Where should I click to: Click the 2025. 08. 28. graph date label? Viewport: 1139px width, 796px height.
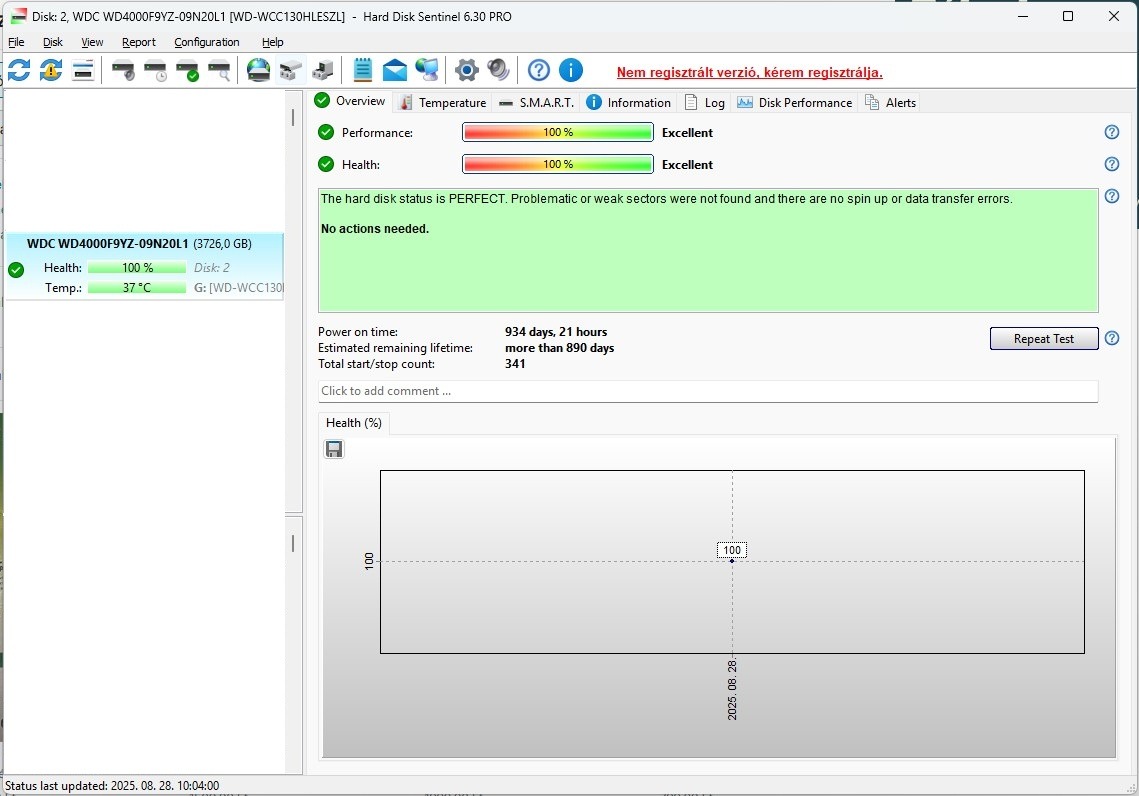tap(732, 690)
